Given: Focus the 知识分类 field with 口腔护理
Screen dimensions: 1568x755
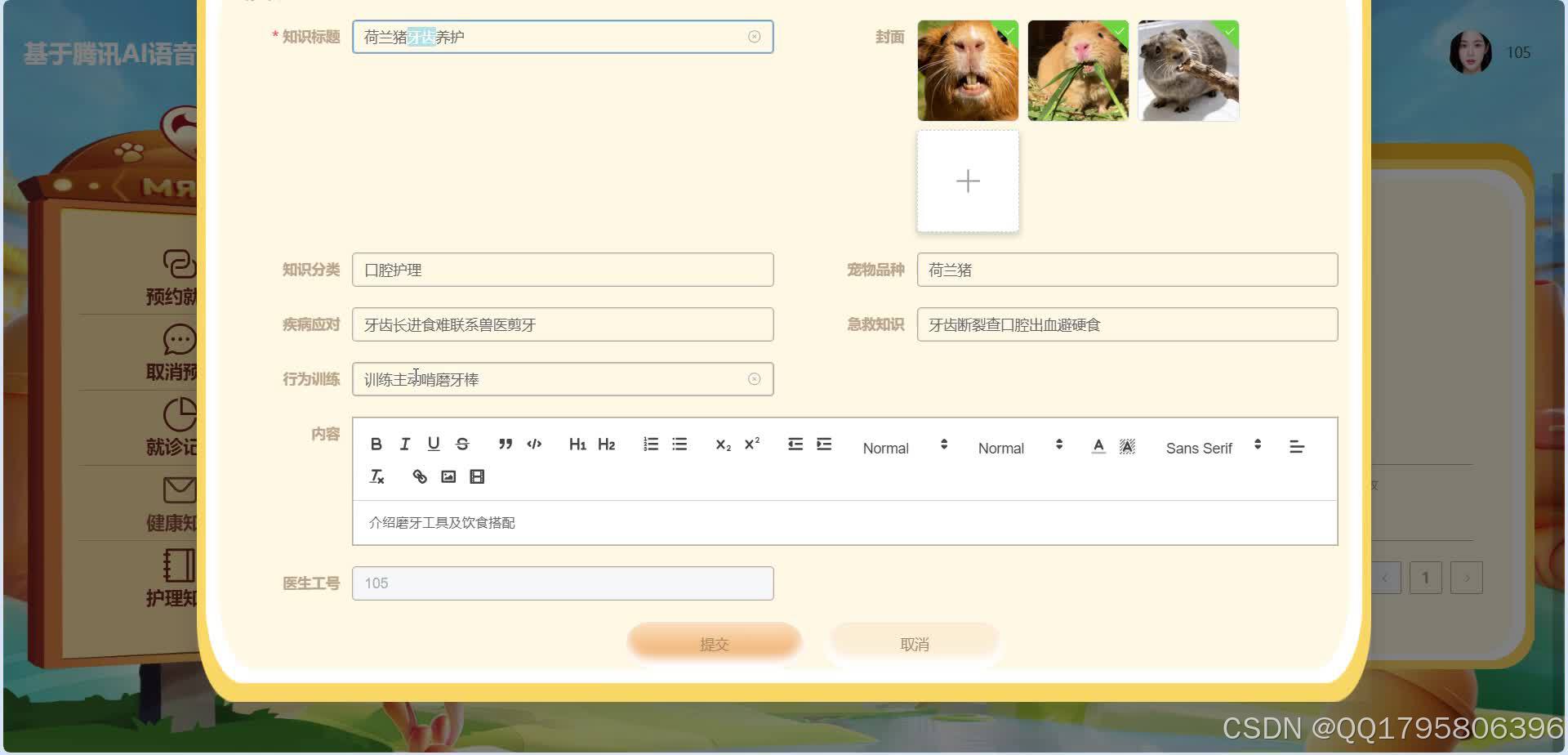Looking at the screenshot, I should click(563, 270).
